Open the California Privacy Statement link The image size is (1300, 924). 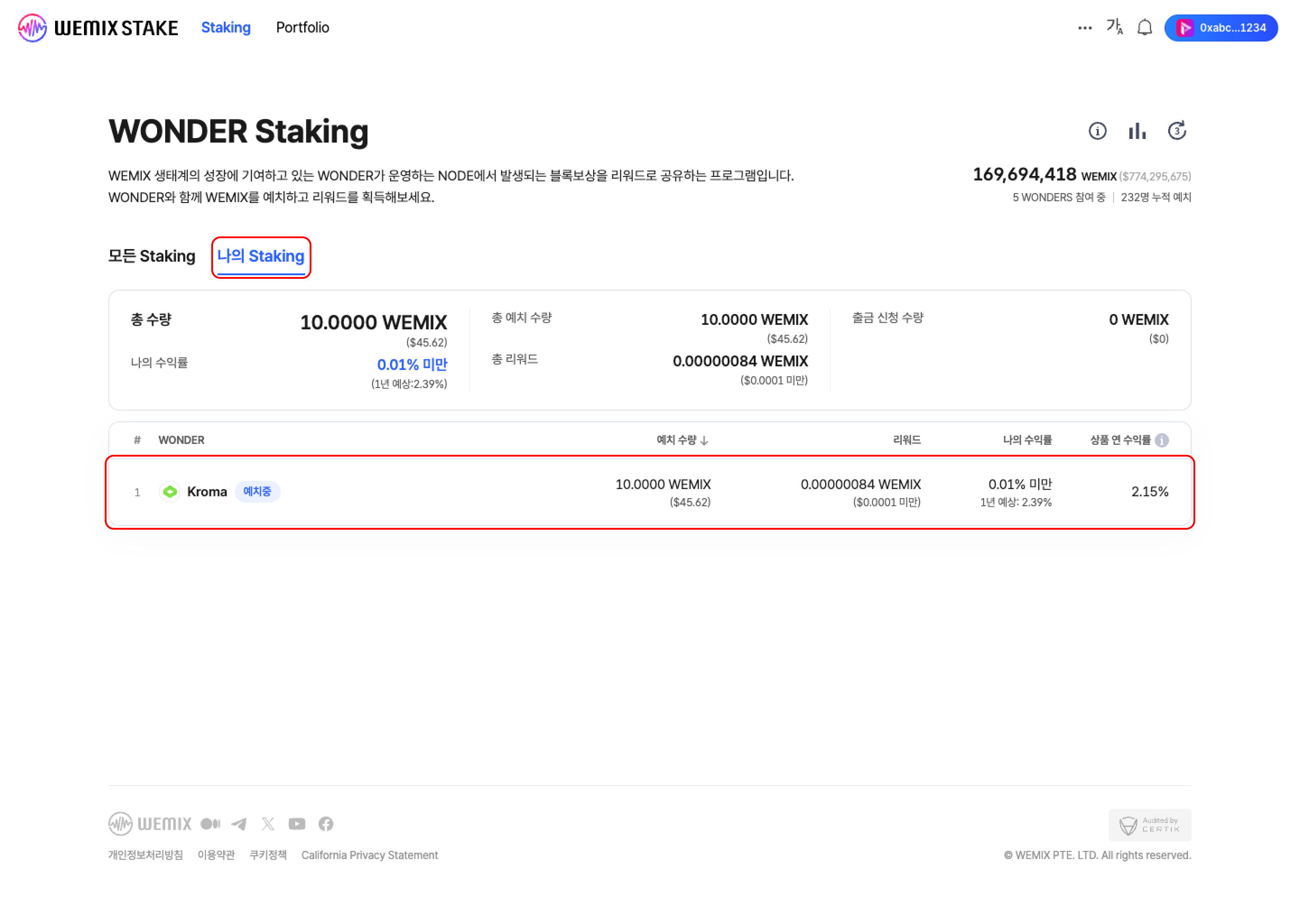[369, 855]
